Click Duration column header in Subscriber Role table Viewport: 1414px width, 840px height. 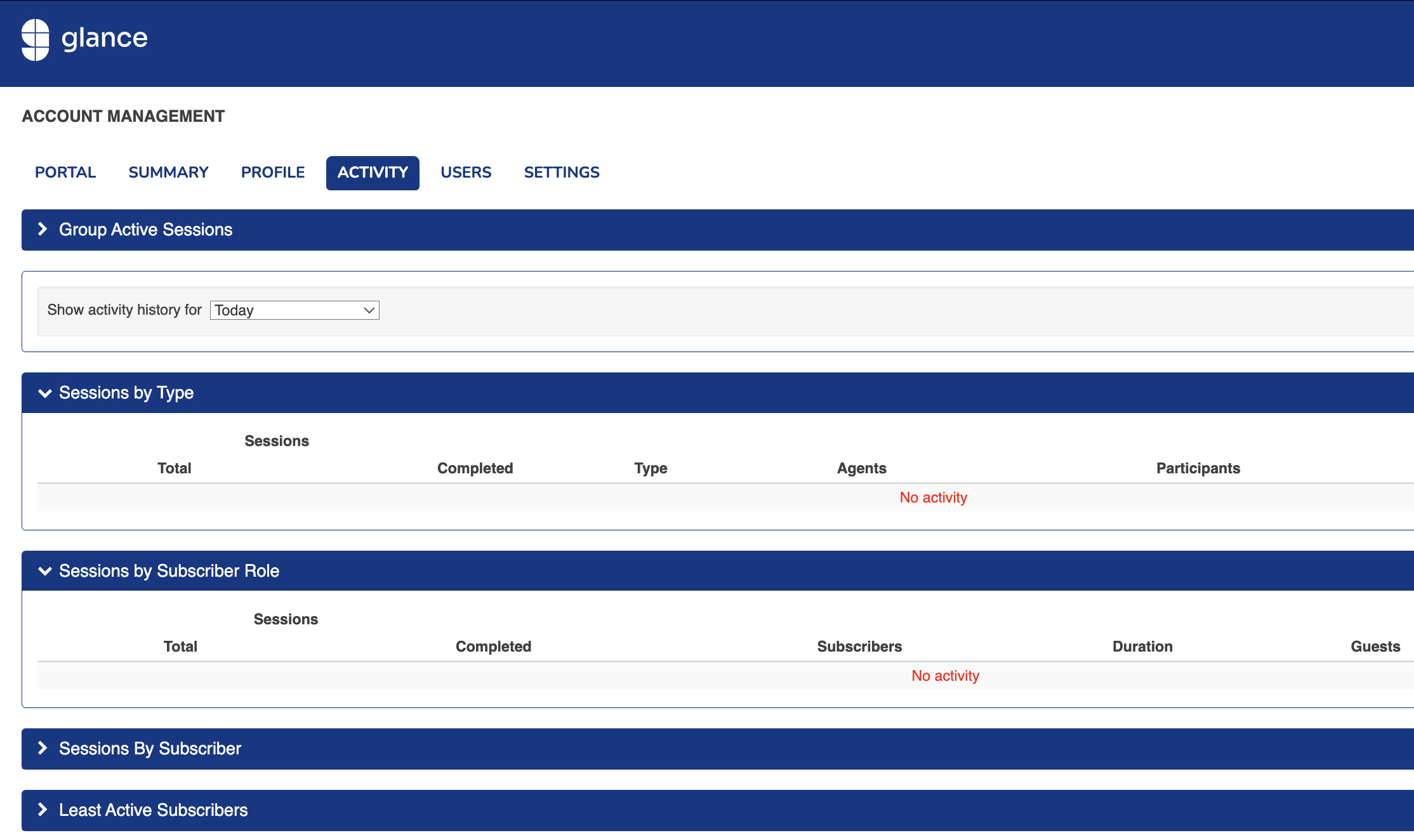click(1142, 646)
